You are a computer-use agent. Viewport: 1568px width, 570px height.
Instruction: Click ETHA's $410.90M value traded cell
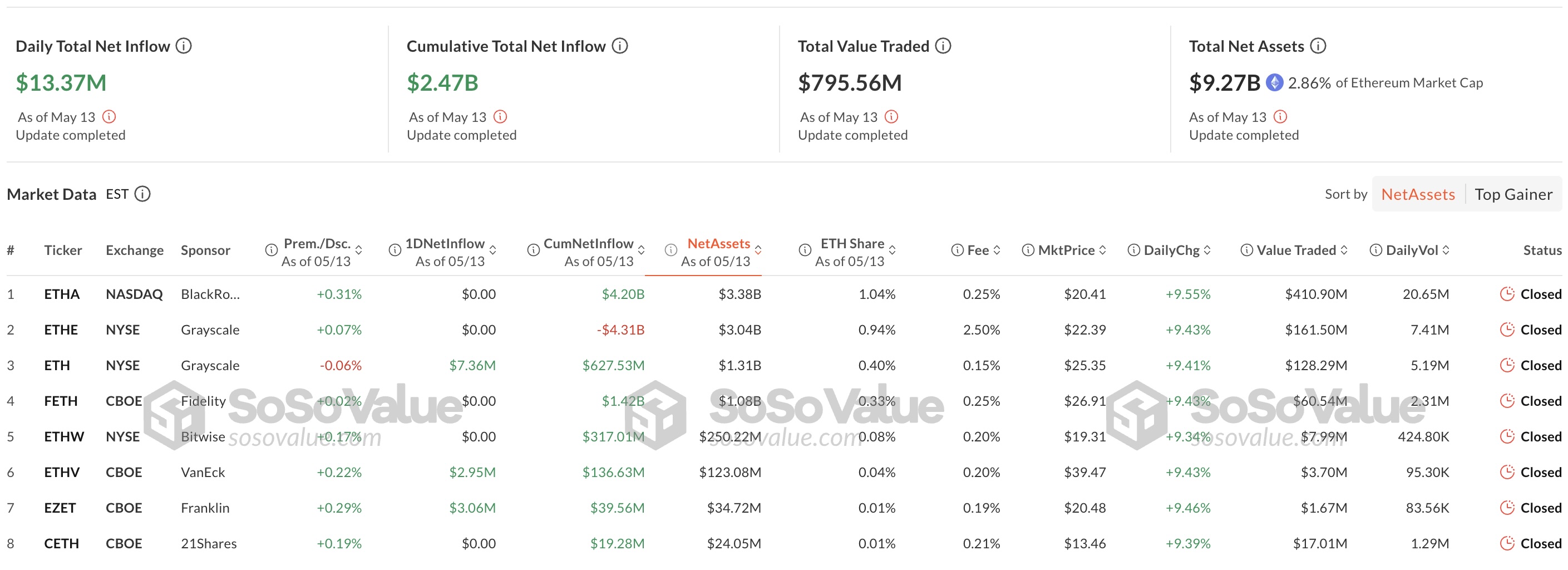point(1316,294)
